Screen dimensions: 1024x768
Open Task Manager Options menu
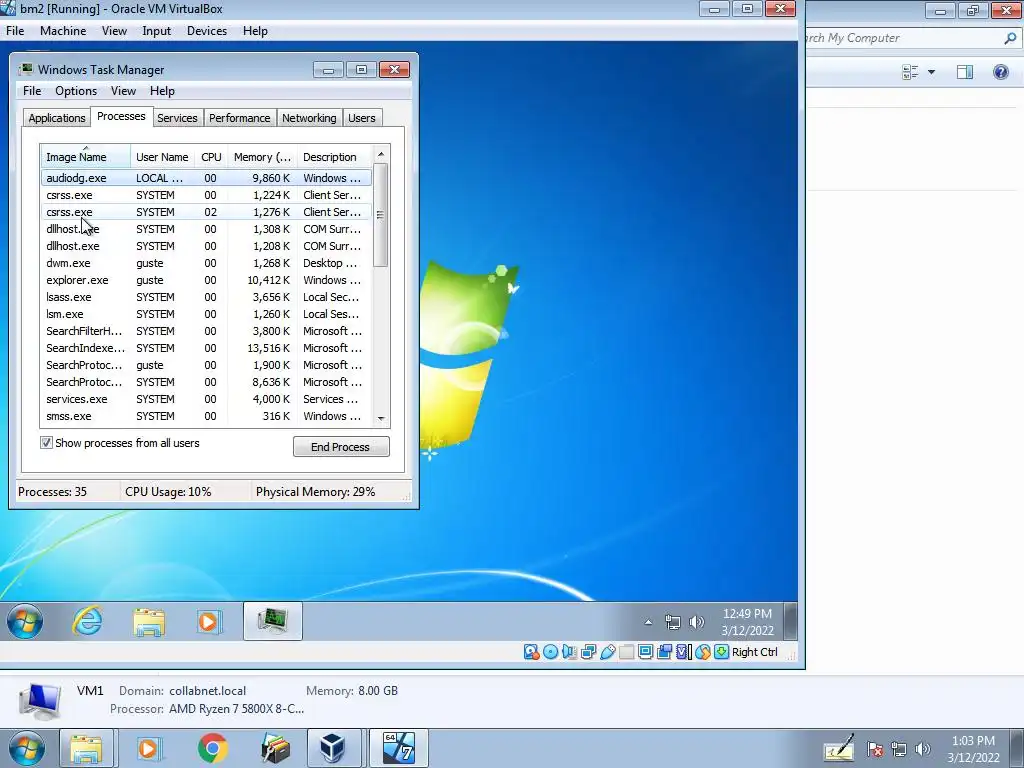pos(76,91)
